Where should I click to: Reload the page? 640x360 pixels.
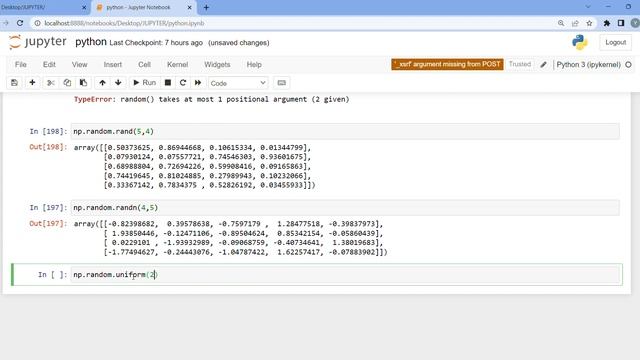pos(20,23)
